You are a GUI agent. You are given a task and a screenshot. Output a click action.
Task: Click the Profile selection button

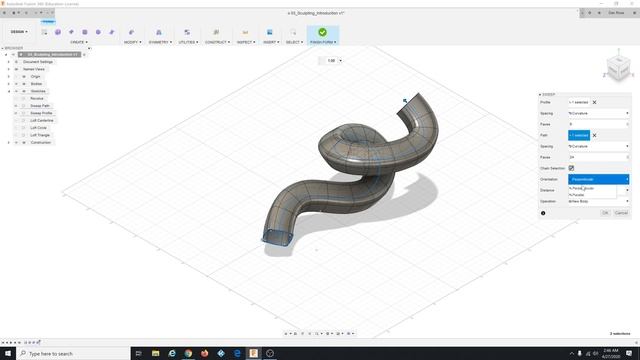[579, 102]
